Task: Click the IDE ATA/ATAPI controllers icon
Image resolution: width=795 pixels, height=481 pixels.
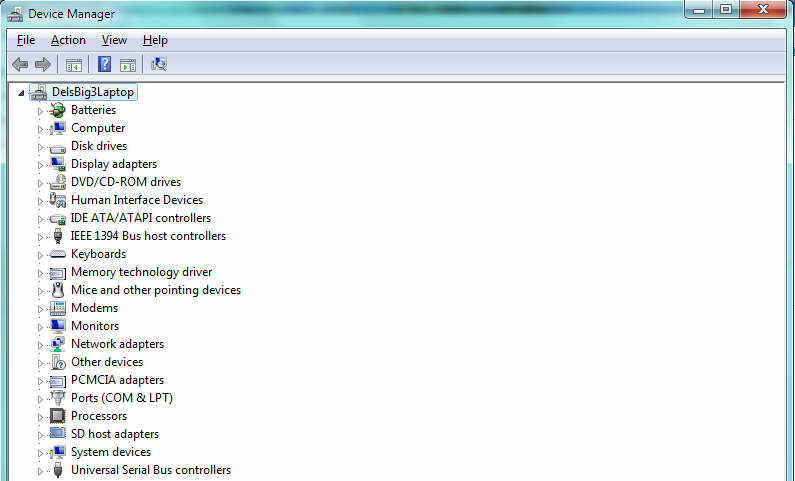Action: pyautogui.click(x=57, y=219)
